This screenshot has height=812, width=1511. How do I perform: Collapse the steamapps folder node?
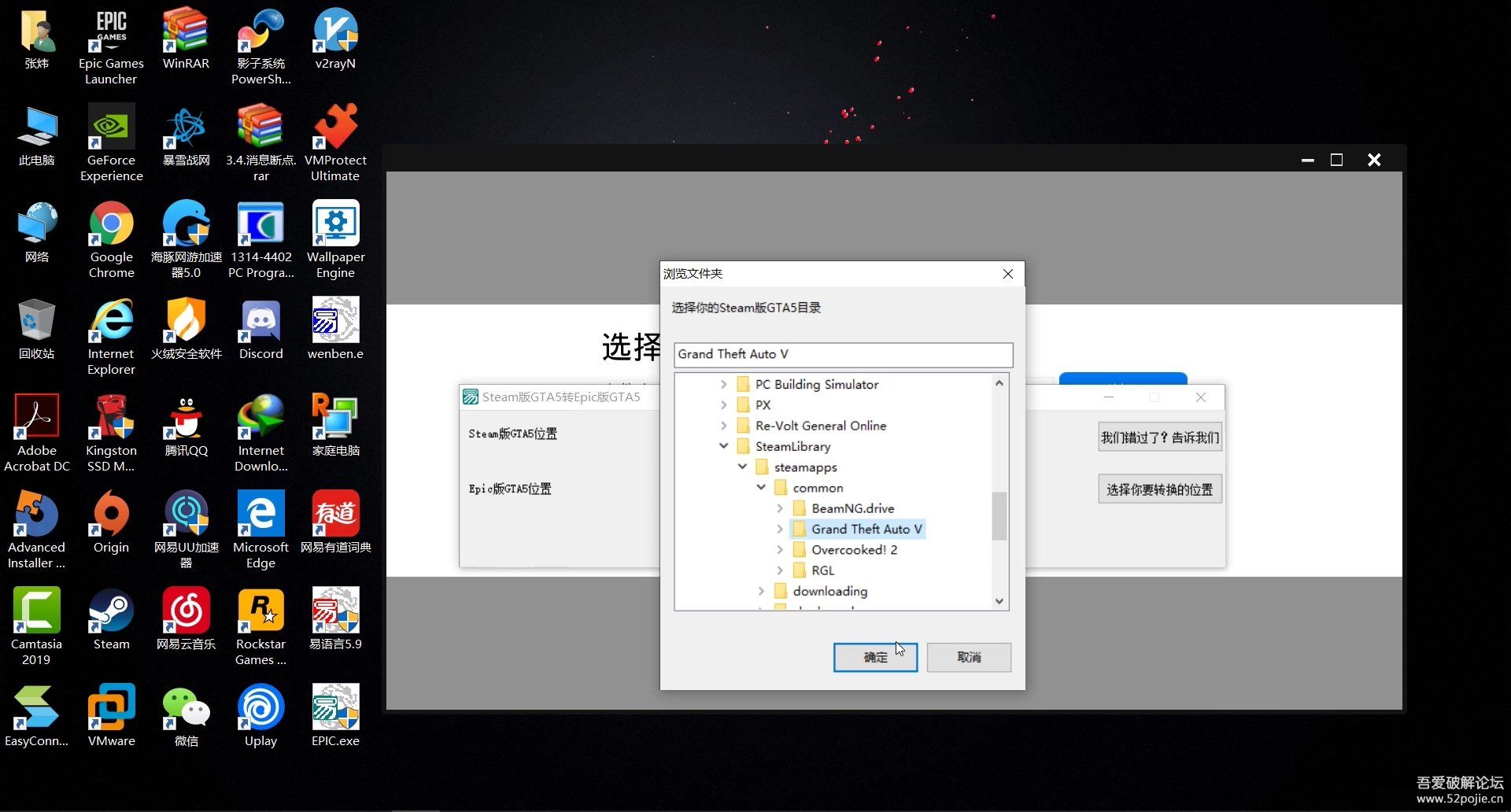(x=742, y=467)
